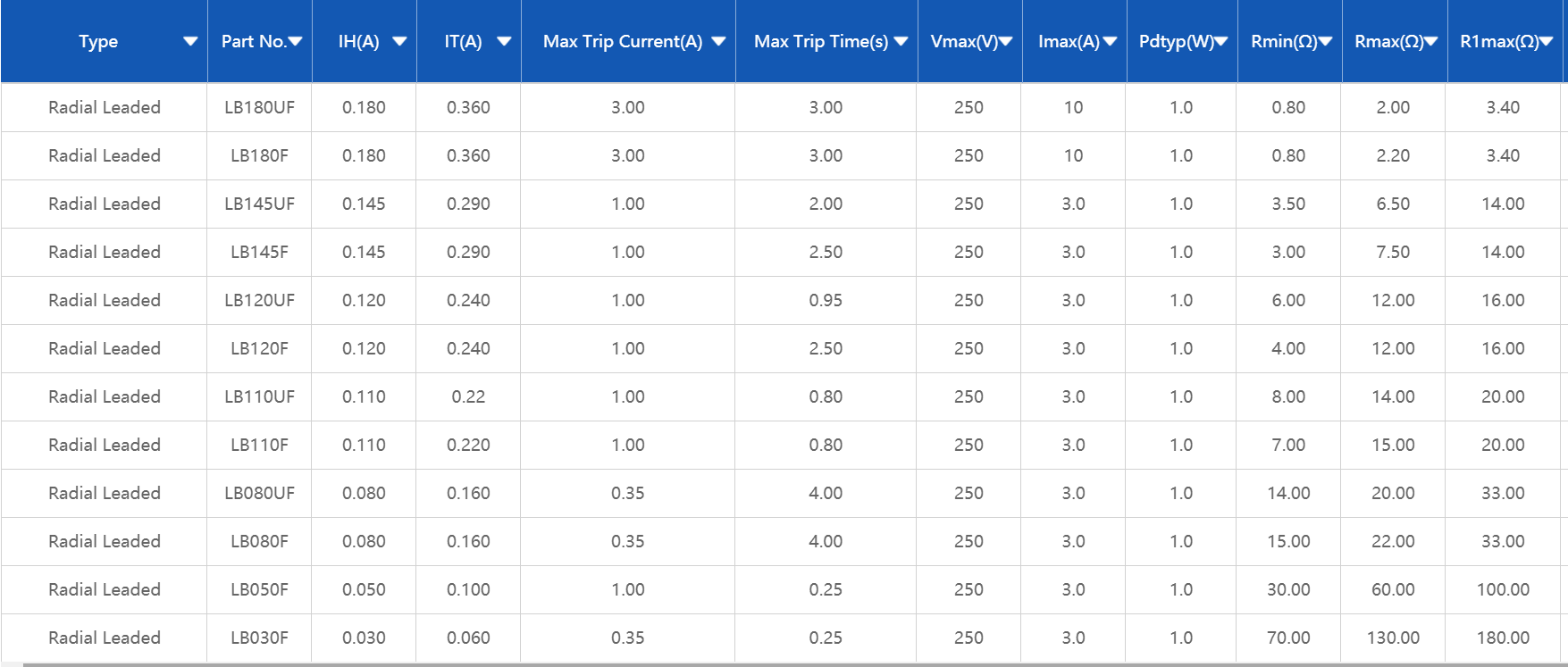Expand the Imax(A) column filter arrow

[x=1110, y=42]
